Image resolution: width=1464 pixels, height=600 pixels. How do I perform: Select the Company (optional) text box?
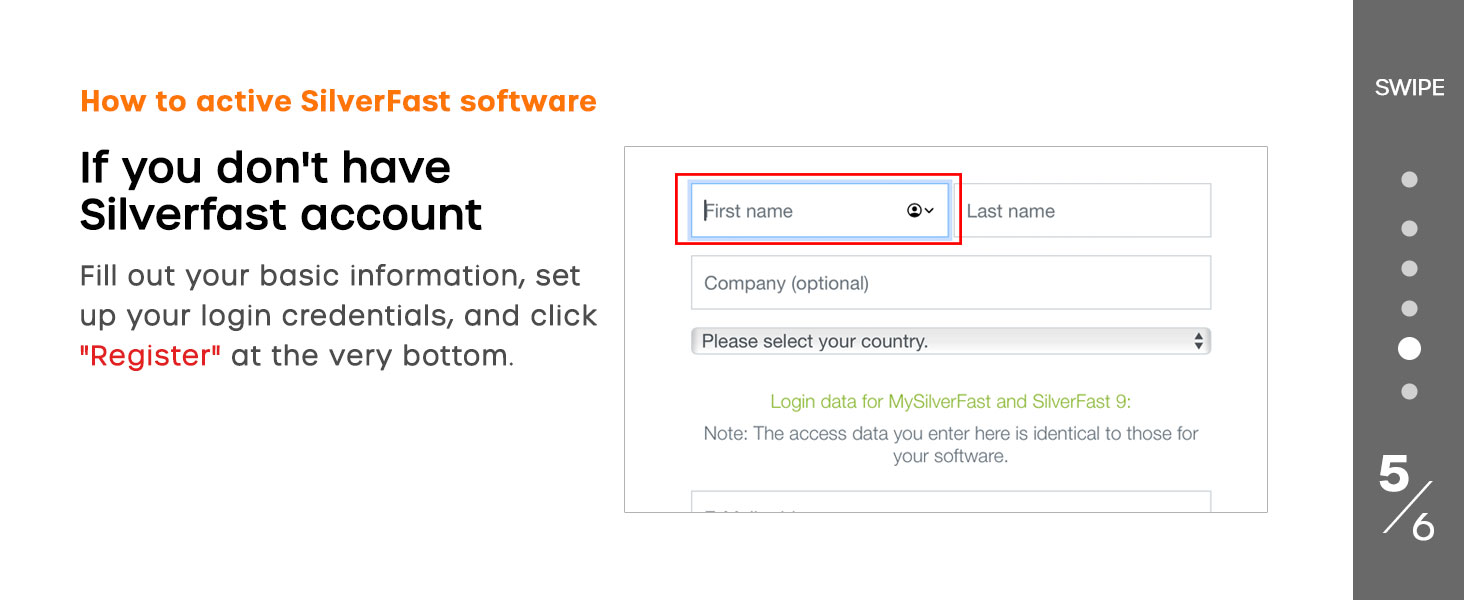(x=950, y=283)
